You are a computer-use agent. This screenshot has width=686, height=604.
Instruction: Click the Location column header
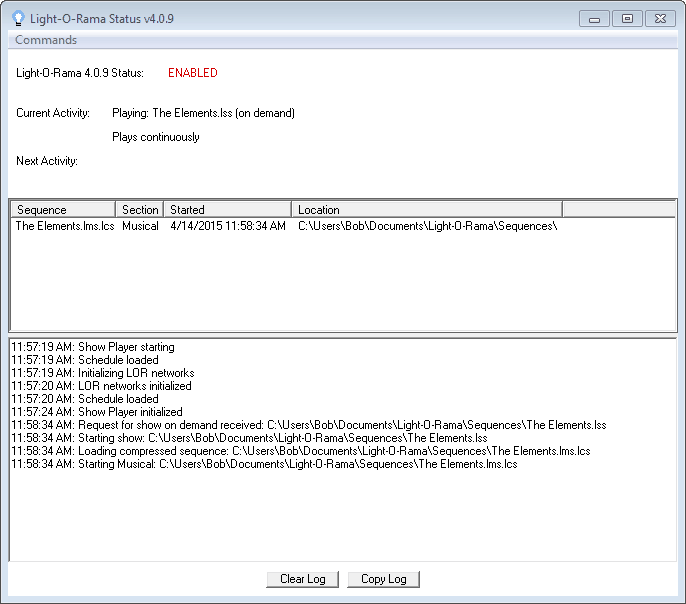[x=427, y=210]
